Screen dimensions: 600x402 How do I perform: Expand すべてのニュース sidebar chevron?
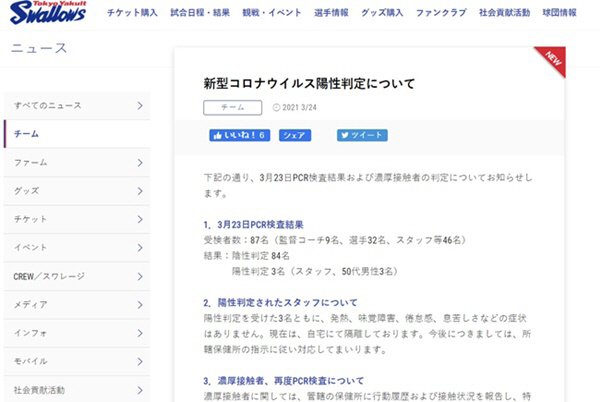coord(139,105)
